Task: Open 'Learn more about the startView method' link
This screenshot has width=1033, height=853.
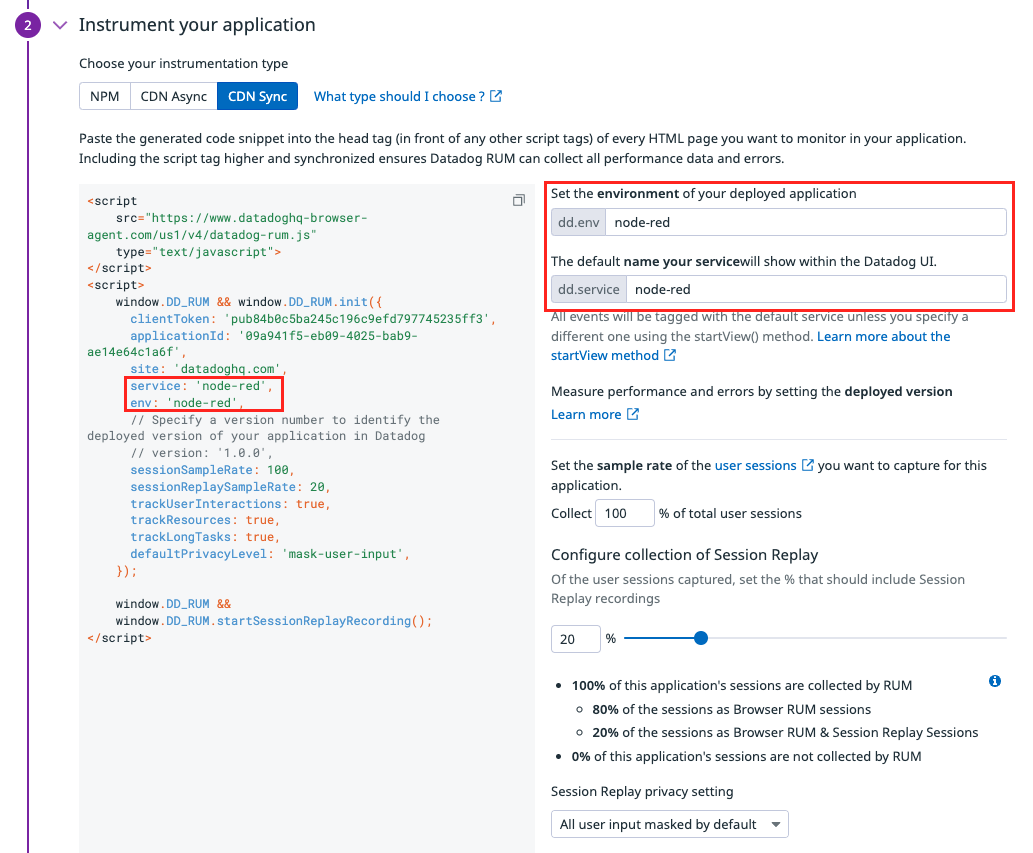Action: (x=750, y=346)
